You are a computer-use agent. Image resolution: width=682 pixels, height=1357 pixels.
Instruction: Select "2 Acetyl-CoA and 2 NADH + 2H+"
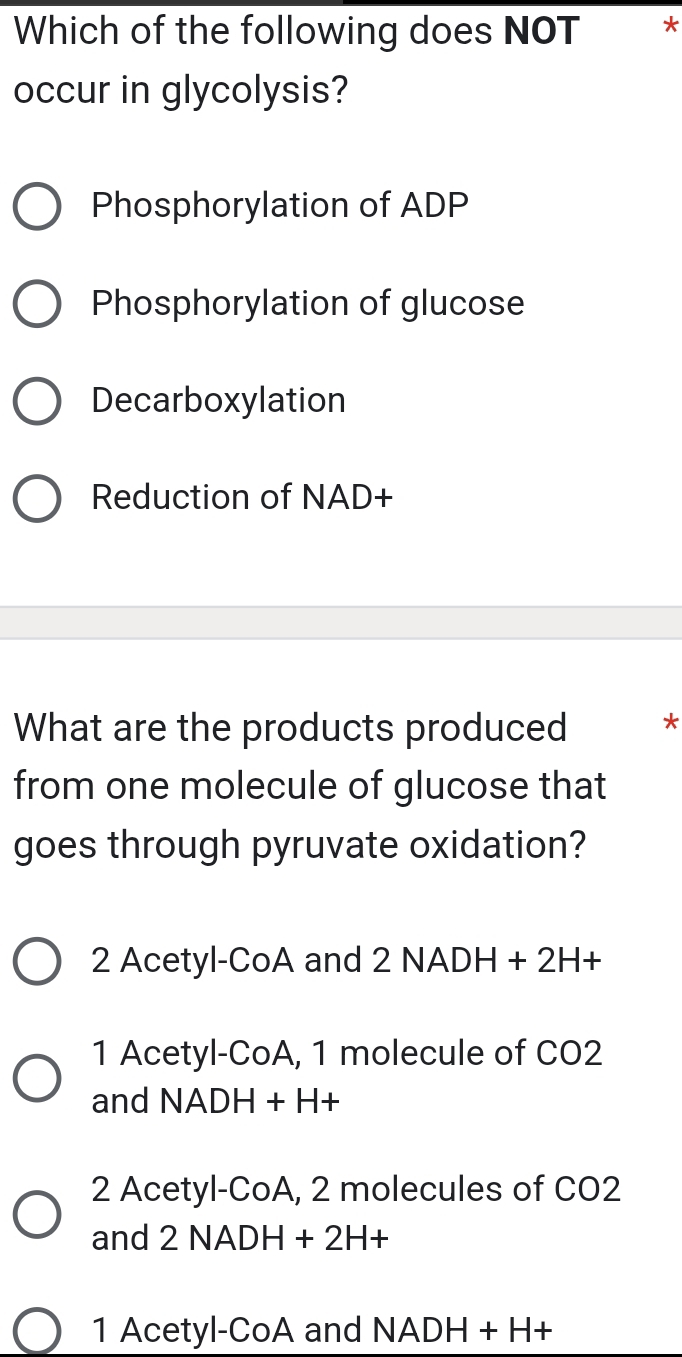point(37,960)
